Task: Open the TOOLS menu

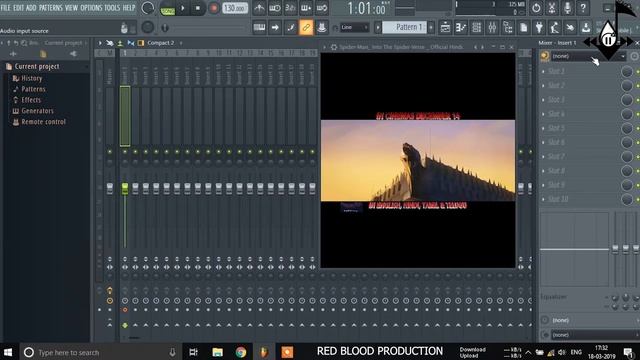Action: click(x=112, y=8)
